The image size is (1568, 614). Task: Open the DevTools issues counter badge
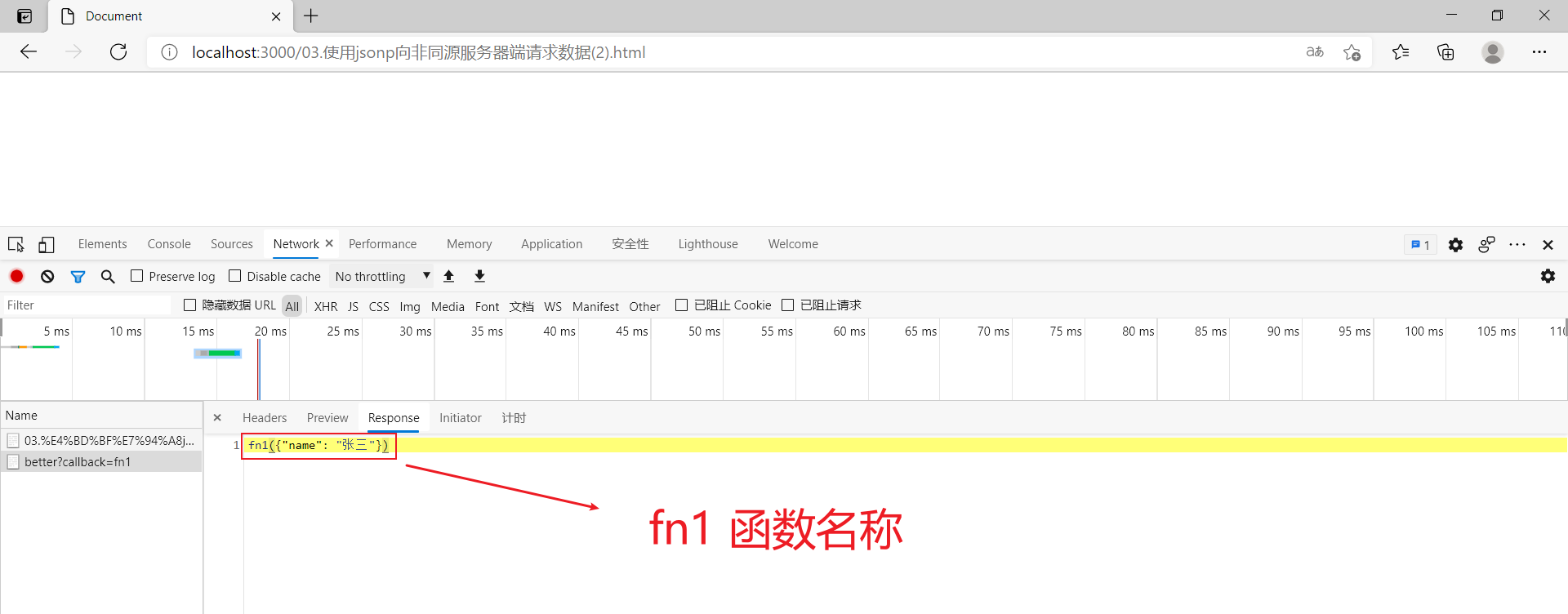click(1420, 245)
